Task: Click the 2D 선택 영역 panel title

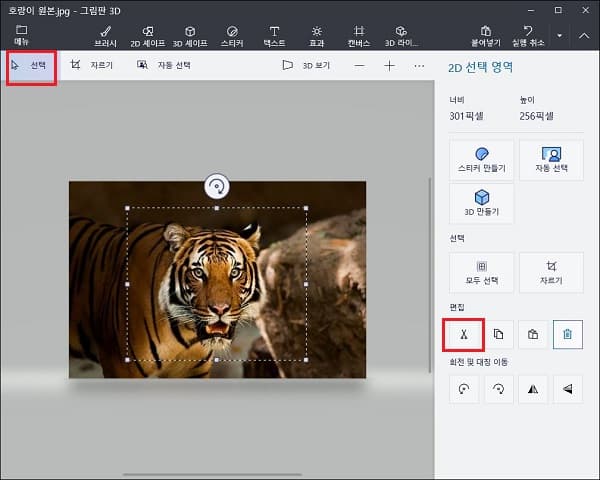Action: [480, 68]
